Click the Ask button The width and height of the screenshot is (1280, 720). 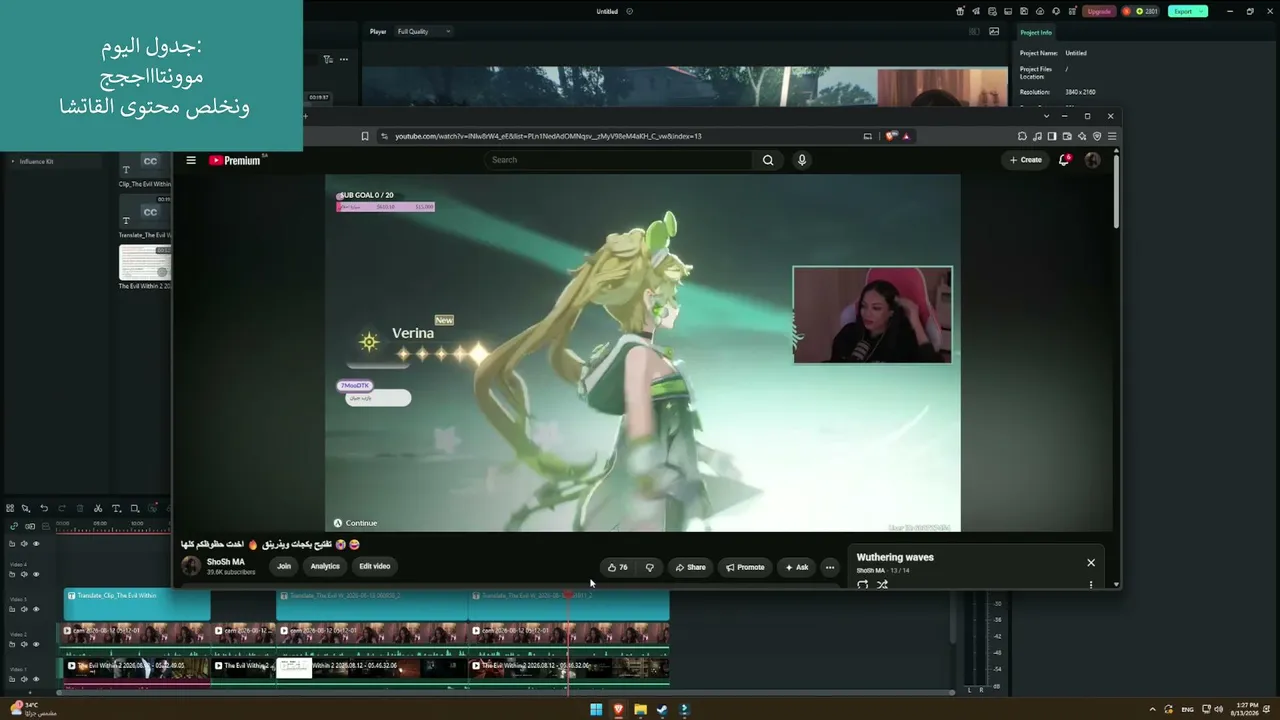pos(796,567)
